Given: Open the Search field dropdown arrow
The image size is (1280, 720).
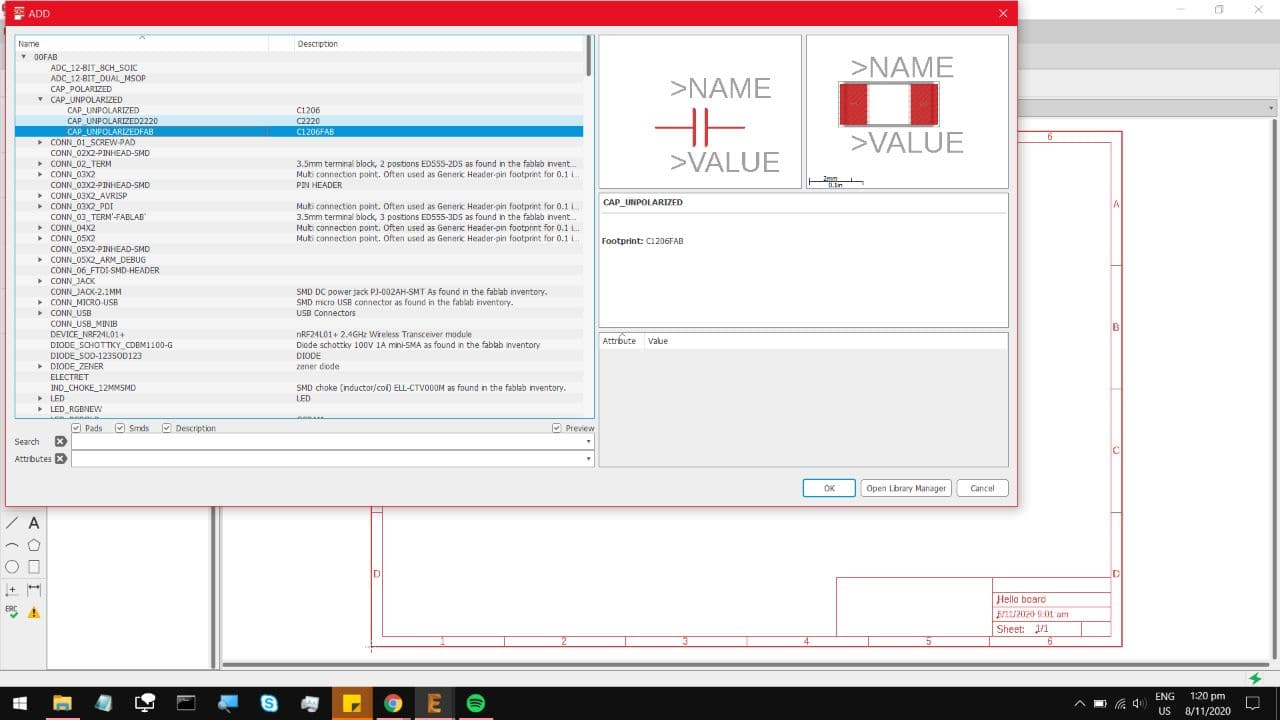Looking at the screenshot, I should [x=588, y=441].
